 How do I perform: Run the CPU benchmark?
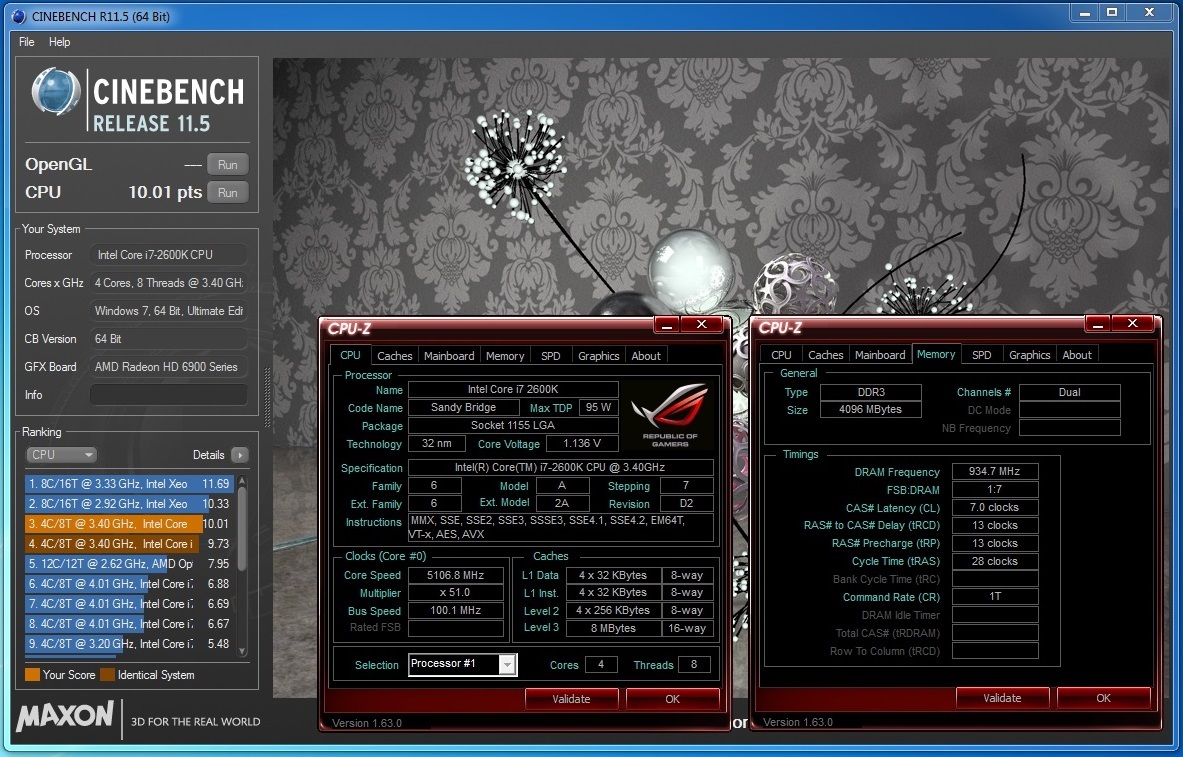pyautogui.click(x=228, y=192)
